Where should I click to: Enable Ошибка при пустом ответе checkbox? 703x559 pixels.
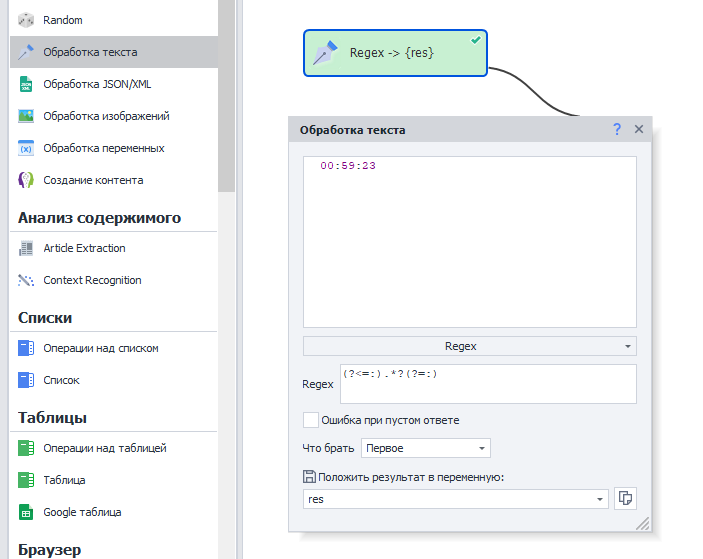pos(311,420)
